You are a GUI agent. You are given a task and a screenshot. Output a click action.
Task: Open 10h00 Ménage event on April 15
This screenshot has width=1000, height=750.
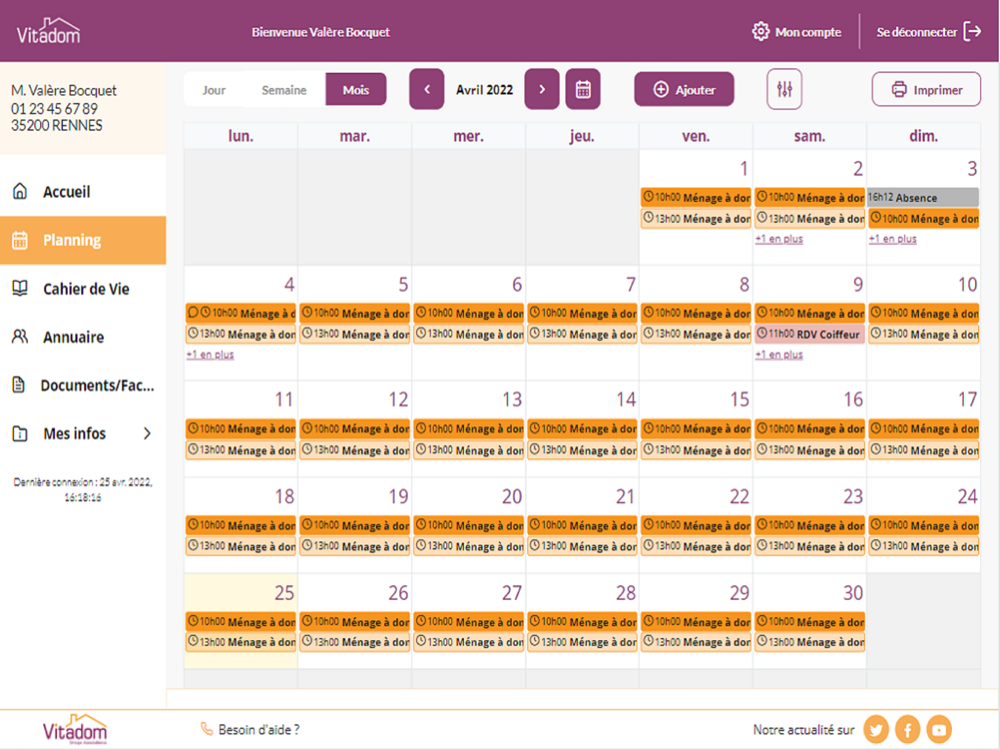695,429
